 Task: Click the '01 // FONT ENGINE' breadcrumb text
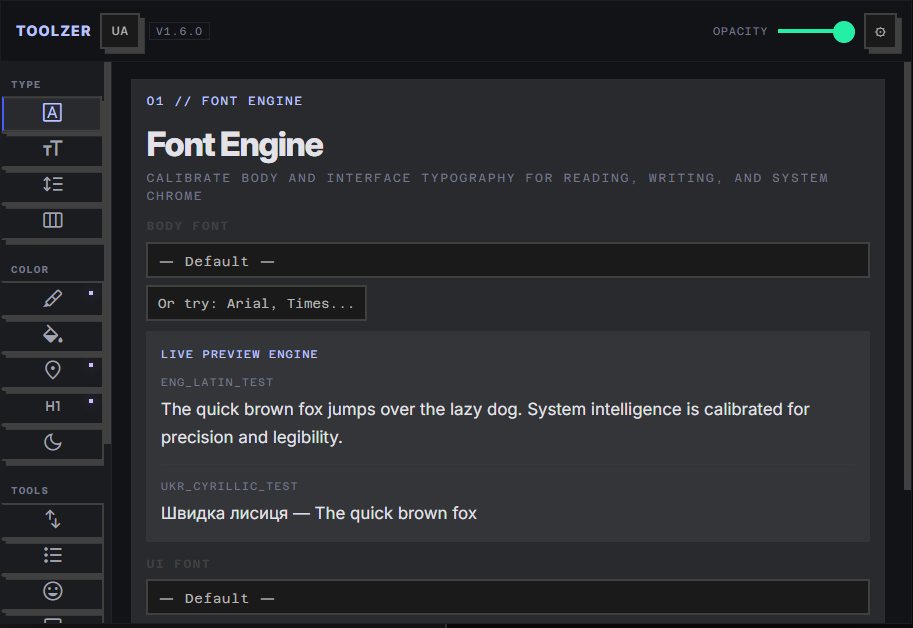point(224,101)
